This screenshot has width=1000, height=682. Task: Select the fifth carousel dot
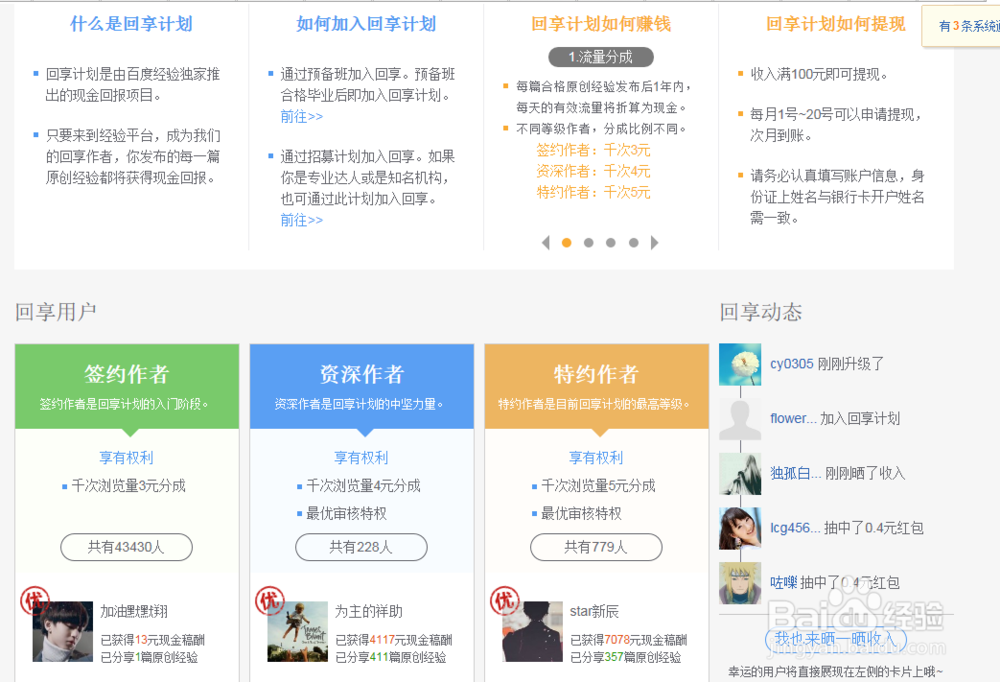633,242
